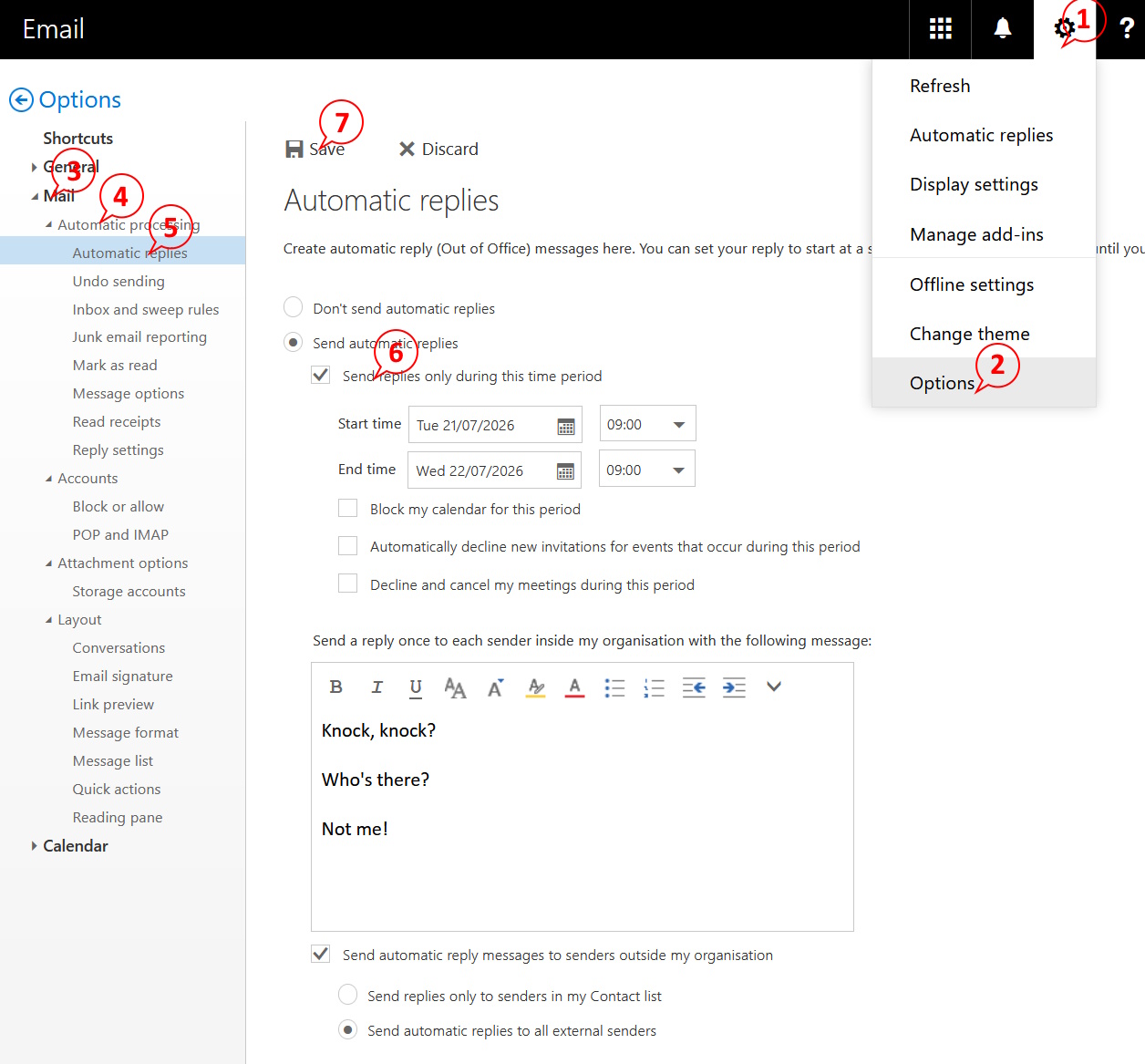Expand more formatting options chevron
The width and height of the screenshot is (1145, 1064).
(x=773, y=687)
